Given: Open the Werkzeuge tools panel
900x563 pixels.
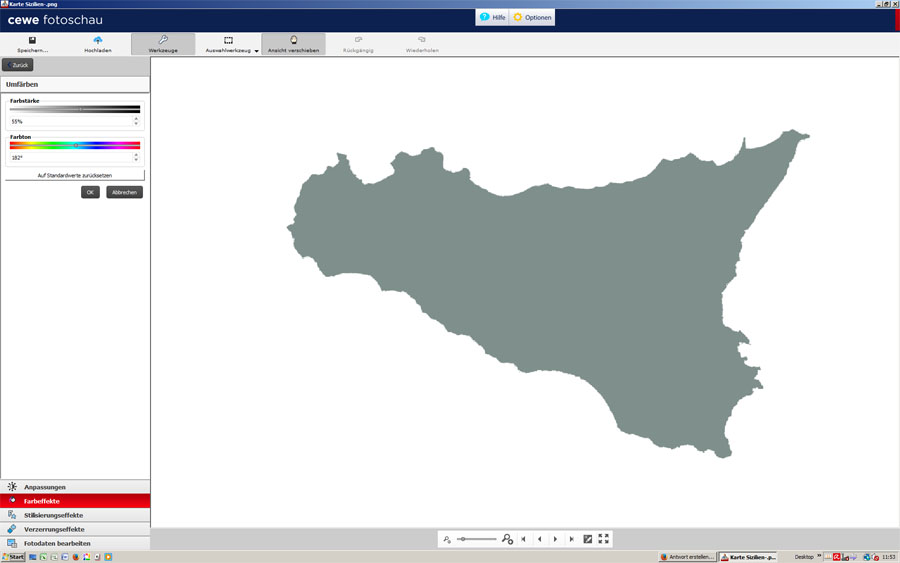Looking at the screenshot, I should 163,44.
